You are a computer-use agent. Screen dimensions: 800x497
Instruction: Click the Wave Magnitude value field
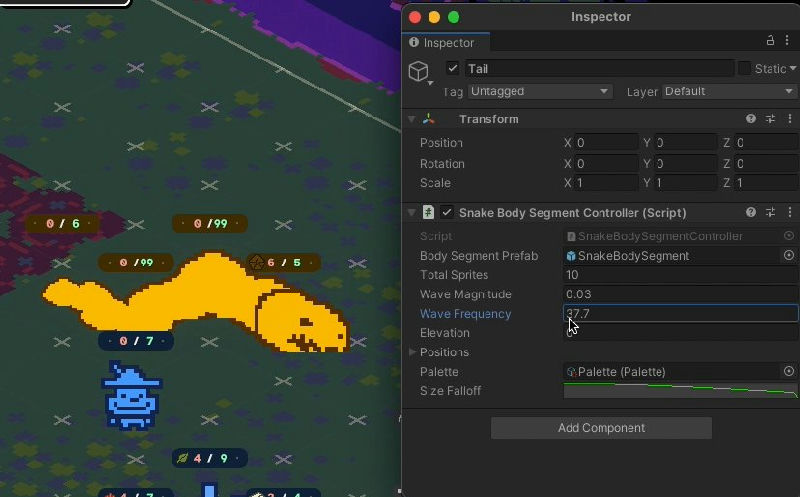(x=681, y=294)
